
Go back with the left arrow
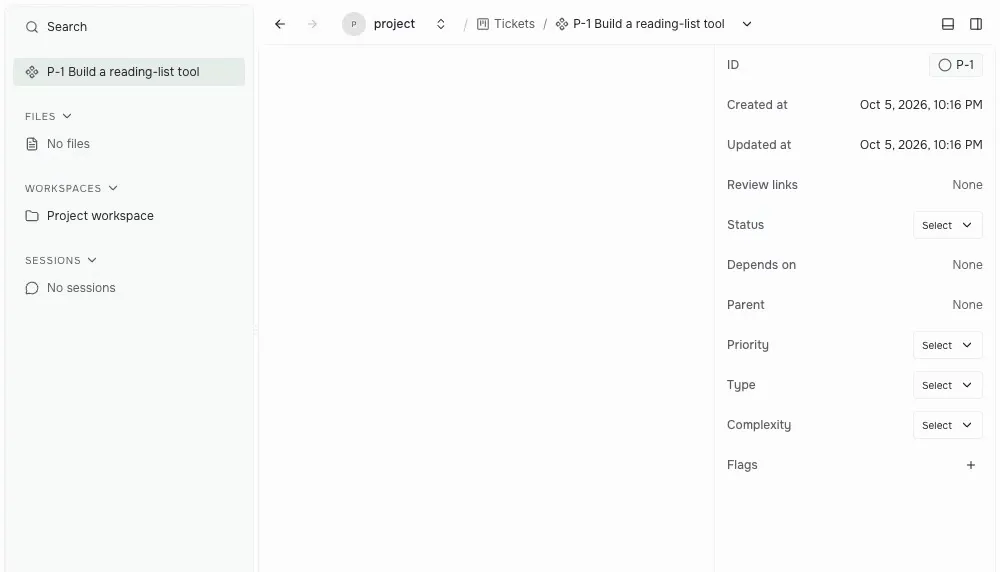pos(280,24)
